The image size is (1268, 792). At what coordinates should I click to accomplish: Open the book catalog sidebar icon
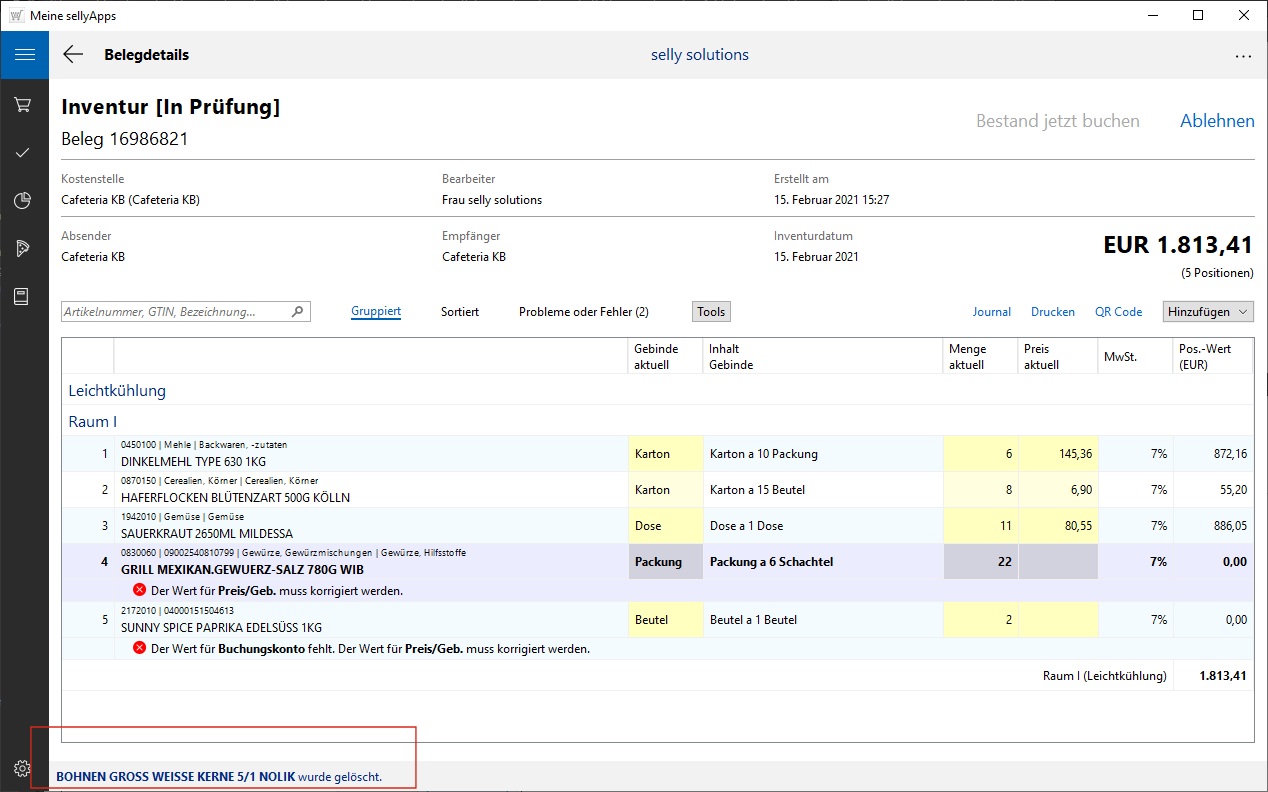[23, 297]
